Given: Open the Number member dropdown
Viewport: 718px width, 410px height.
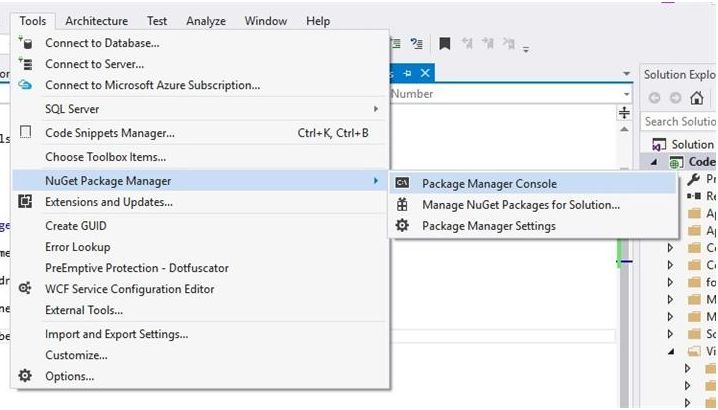Looking at the screenshot, I should point(626,94).
